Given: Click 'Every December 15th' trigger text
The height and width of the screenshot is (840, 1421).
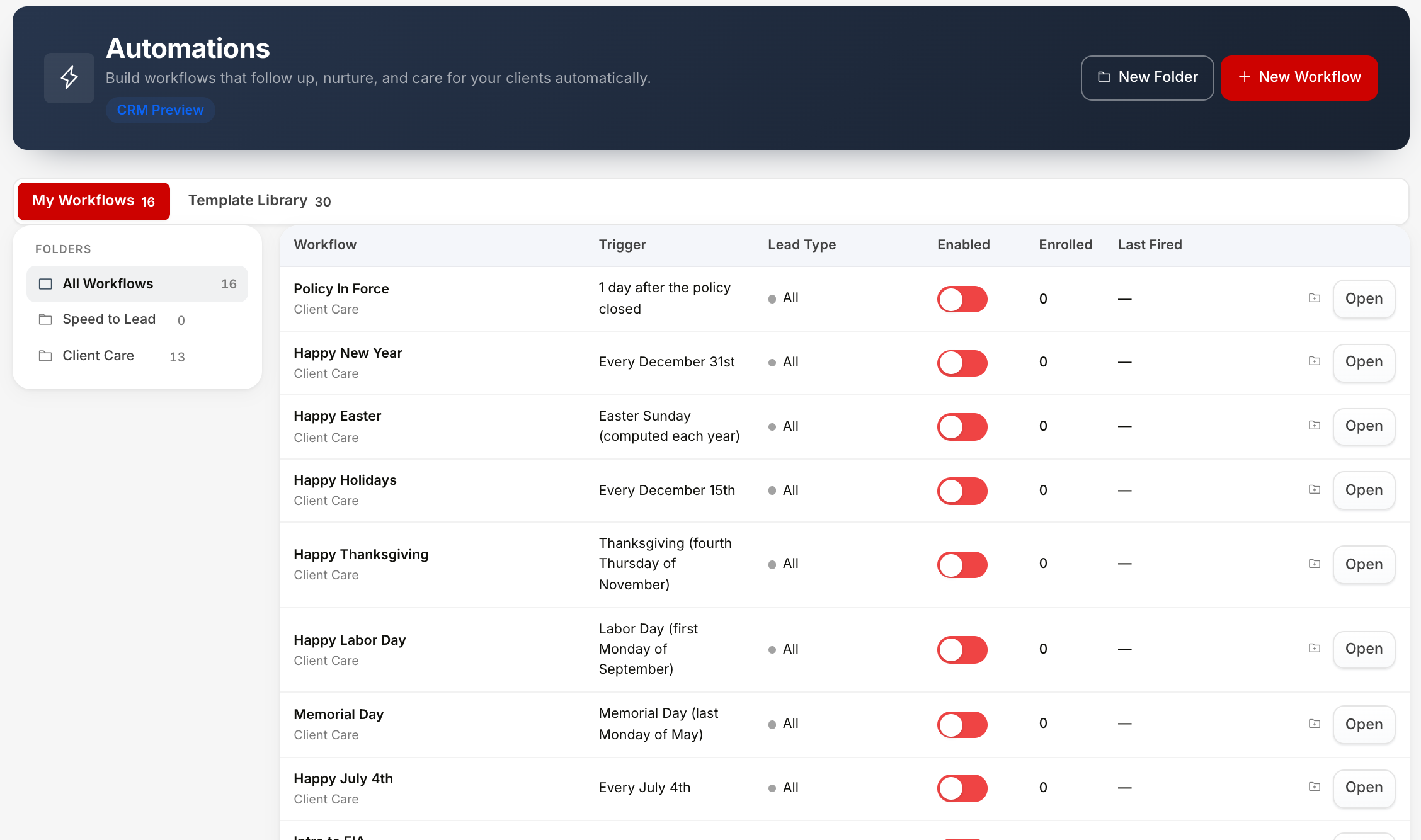Looking at the screenshot, I should pos(666,490).
